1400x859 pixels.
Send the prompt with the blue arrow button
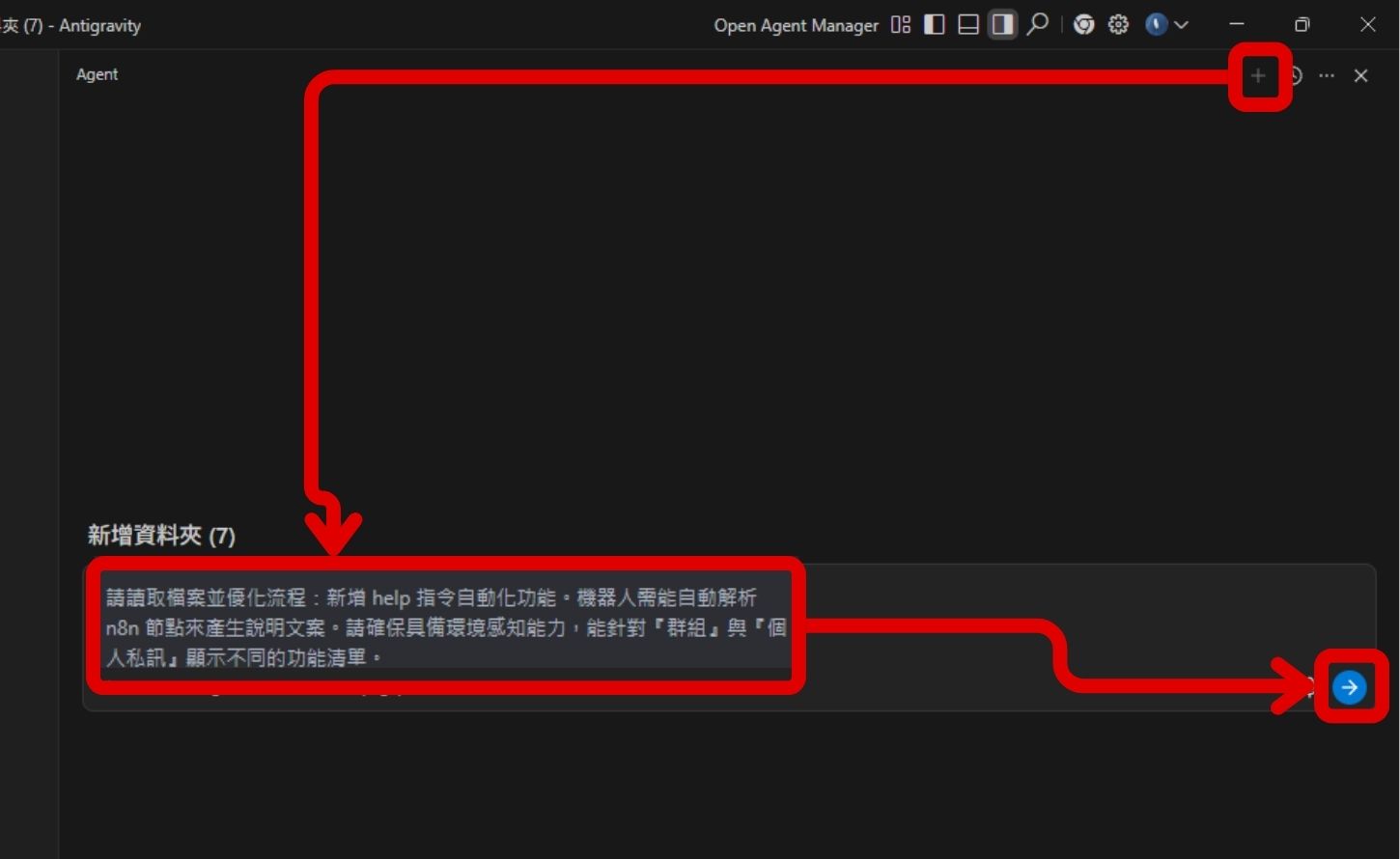tap(1350, 687)
